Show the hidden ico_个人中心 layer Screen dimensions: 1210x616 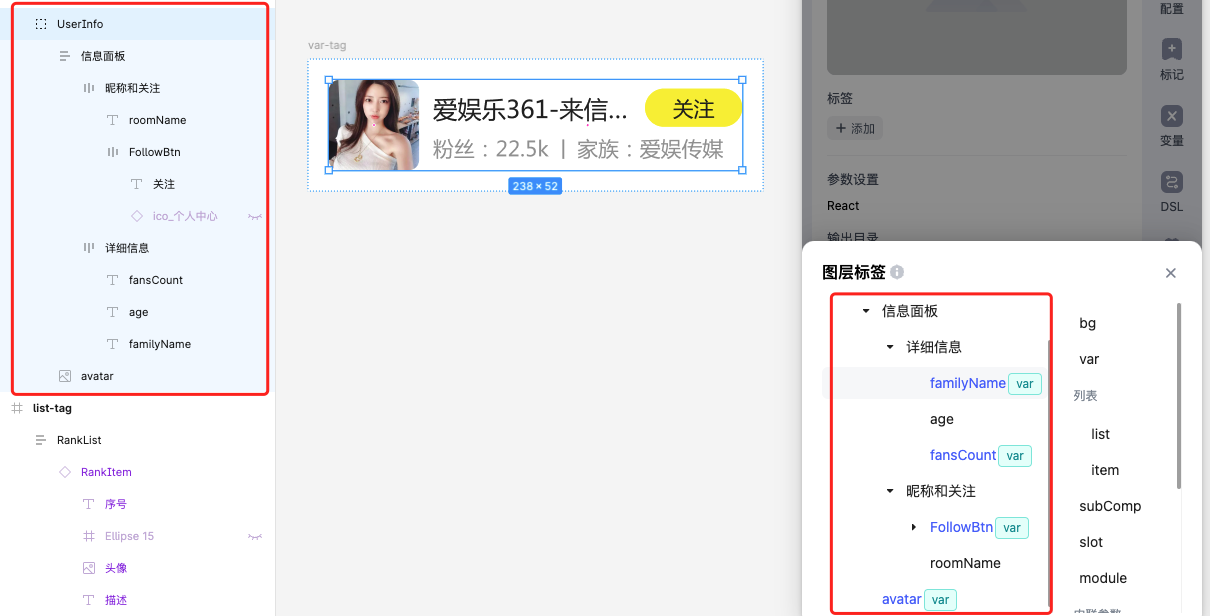(x=255, y=216)
